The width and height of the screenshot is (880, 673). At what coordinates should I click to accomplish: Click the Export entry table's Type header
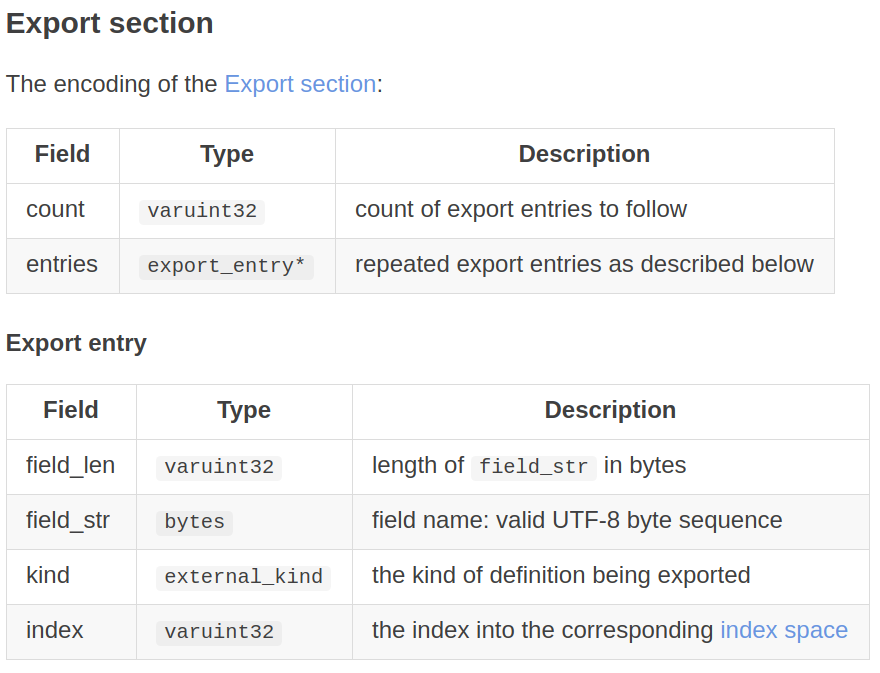point(244,410)
